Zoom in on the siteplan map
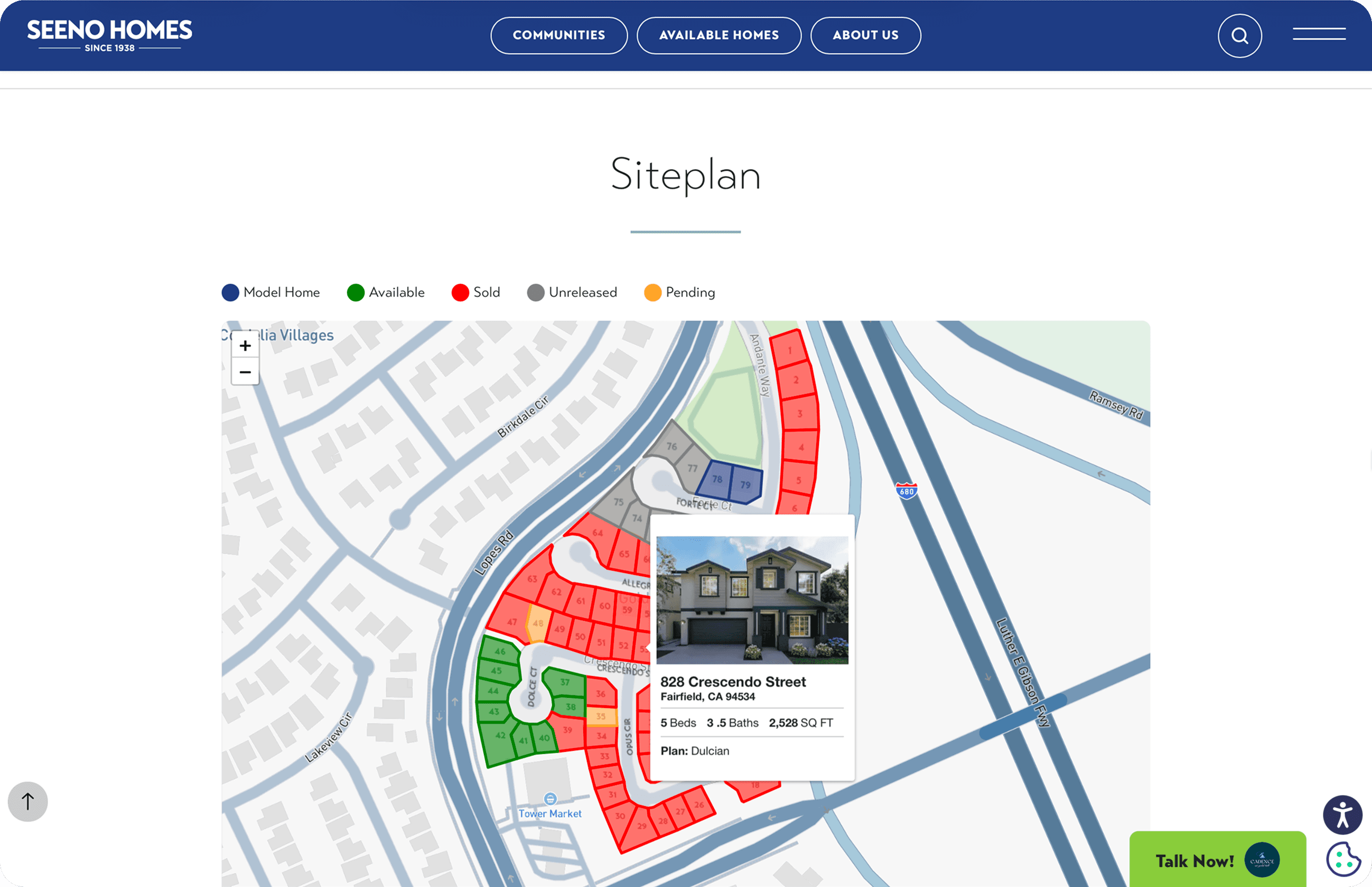This screenshot has width=1372, height=887. 245,346
